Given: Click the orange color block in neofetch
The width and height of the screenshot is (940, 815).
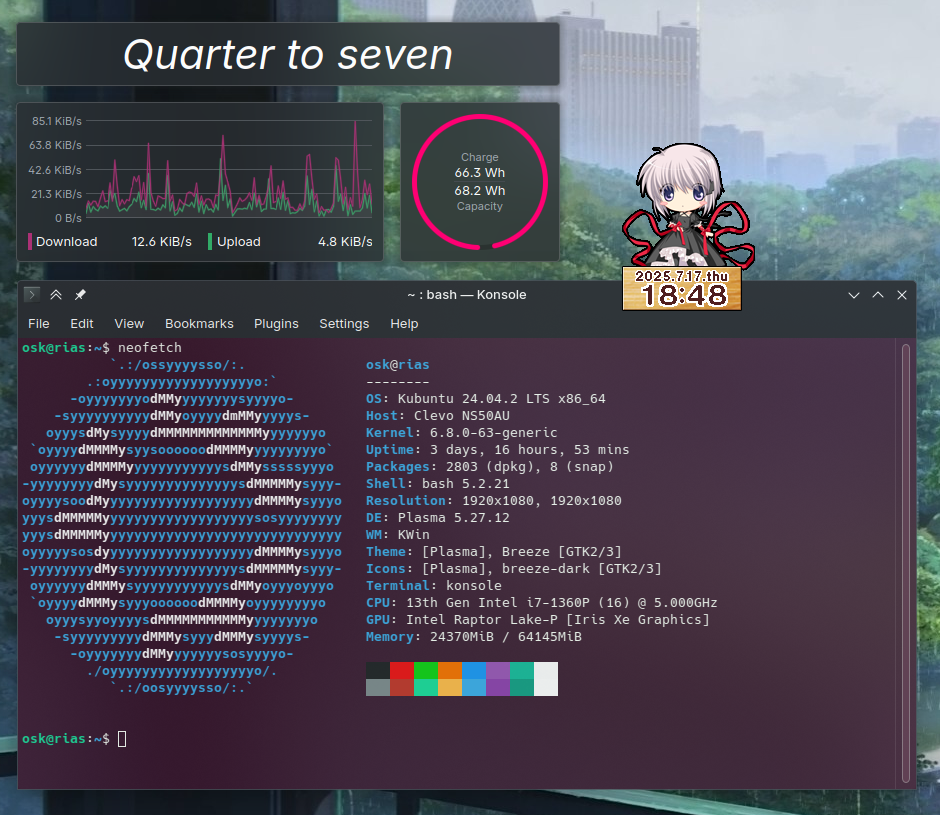Looking at the screenshot, I should tap(450, 670).
